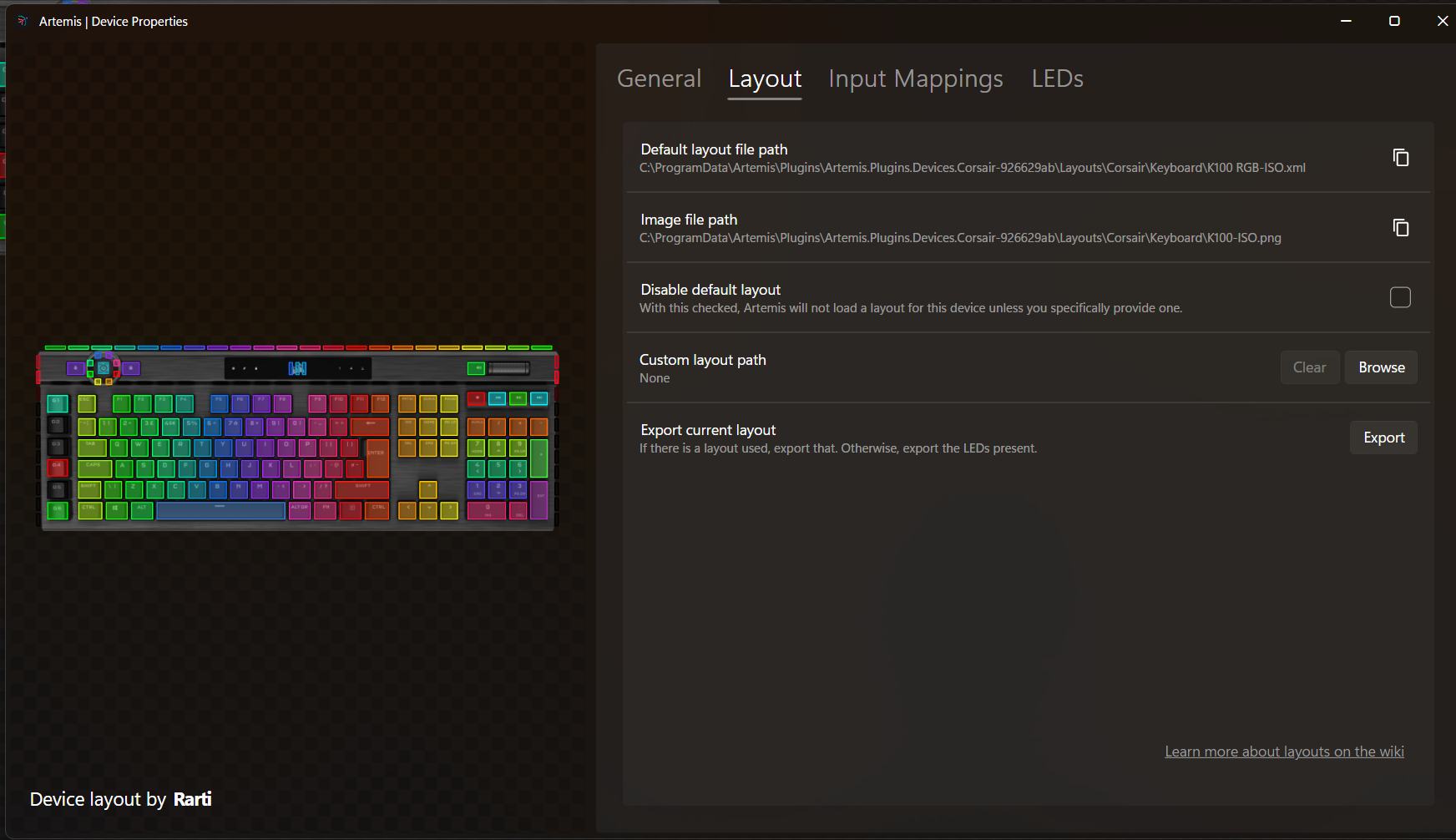This screenshot has height=840, width=1456.
Task: Select the blue spacebar key swatch
Action: pyautogui.click(x=220, y=510)
